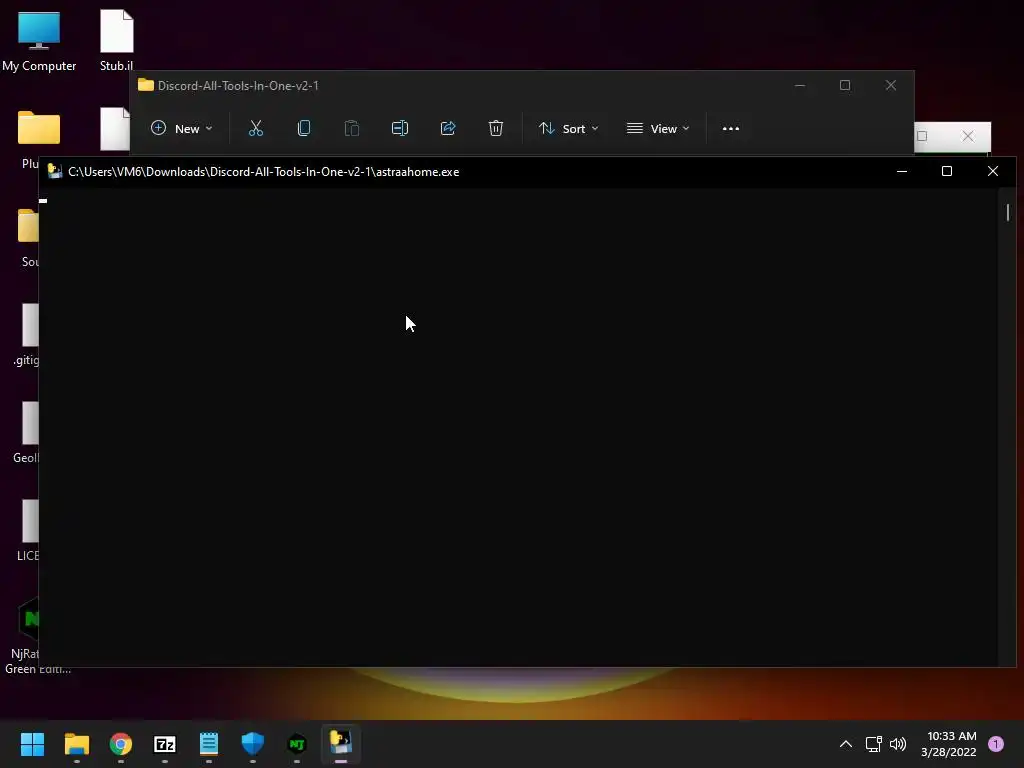
Task: Open Google Chrome from the taskbar
Action: pyautogui.click(x=121, y=744)
